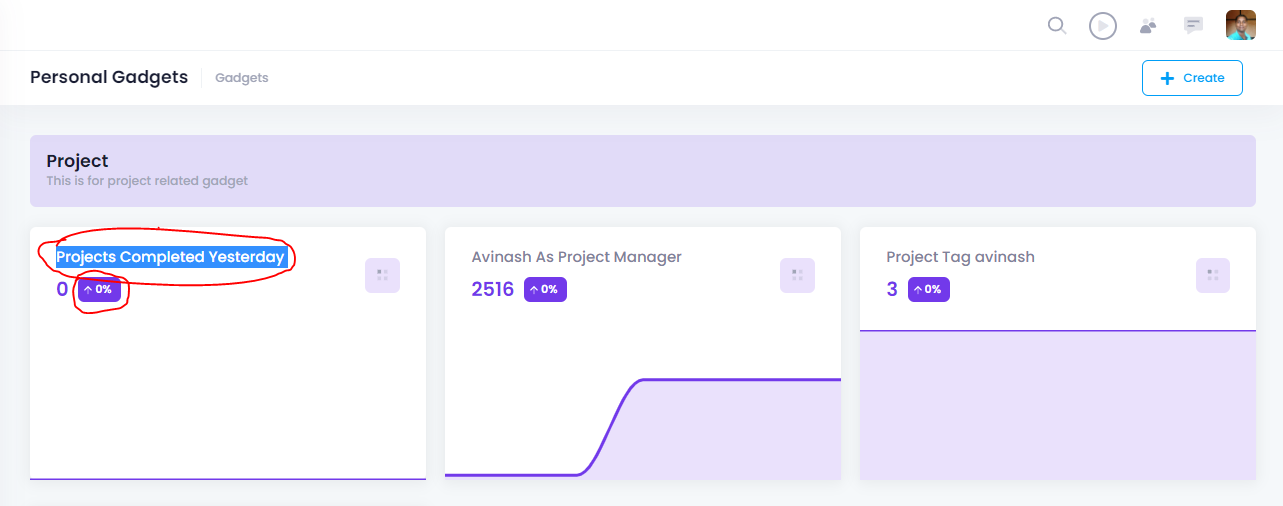Click the Avinash As Project Manager title
Screen dimensions: 1283x506
pyautogui.click(x=577, y=257)
